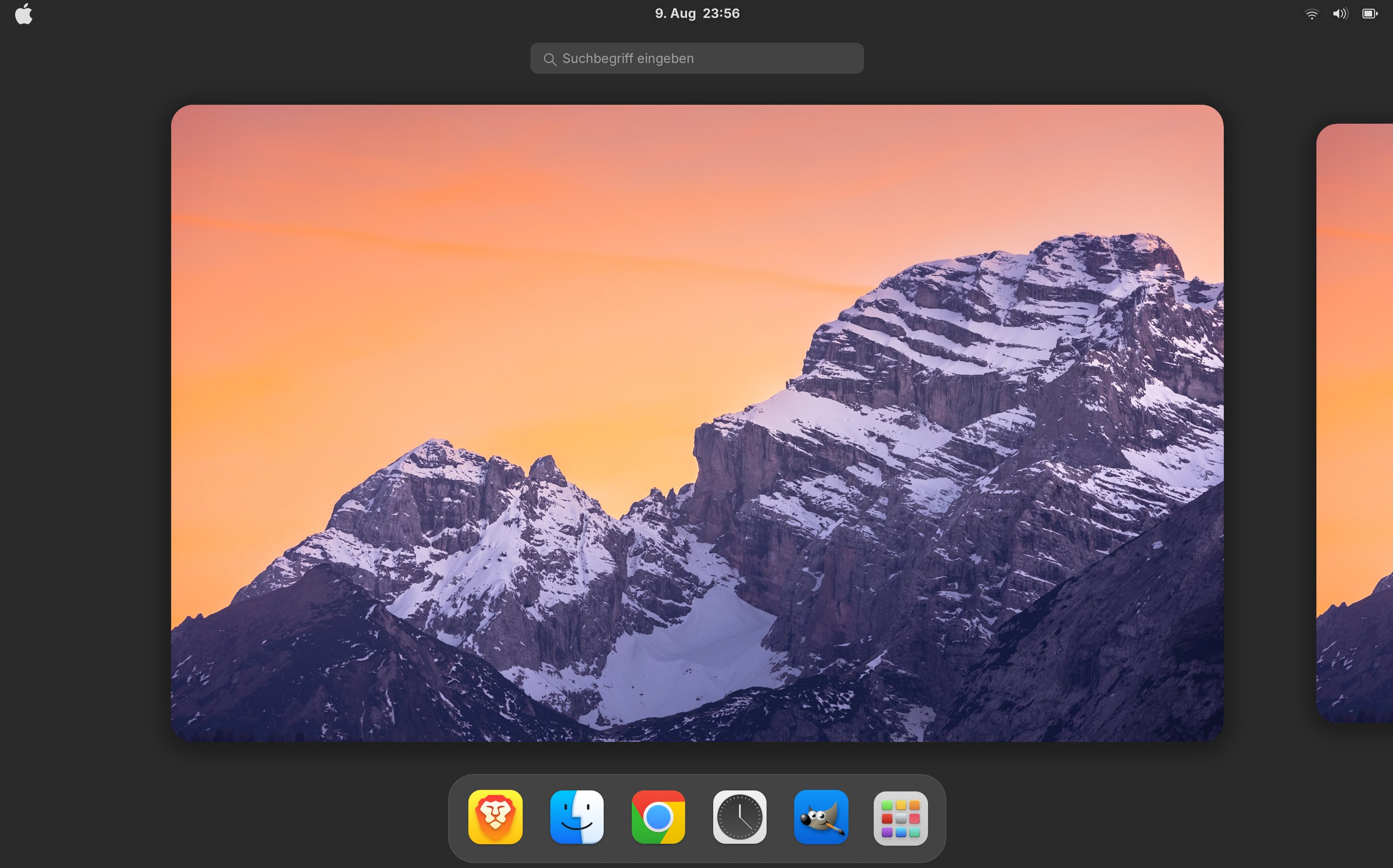Click the "23:56" time display

click(x=721, y=14)
